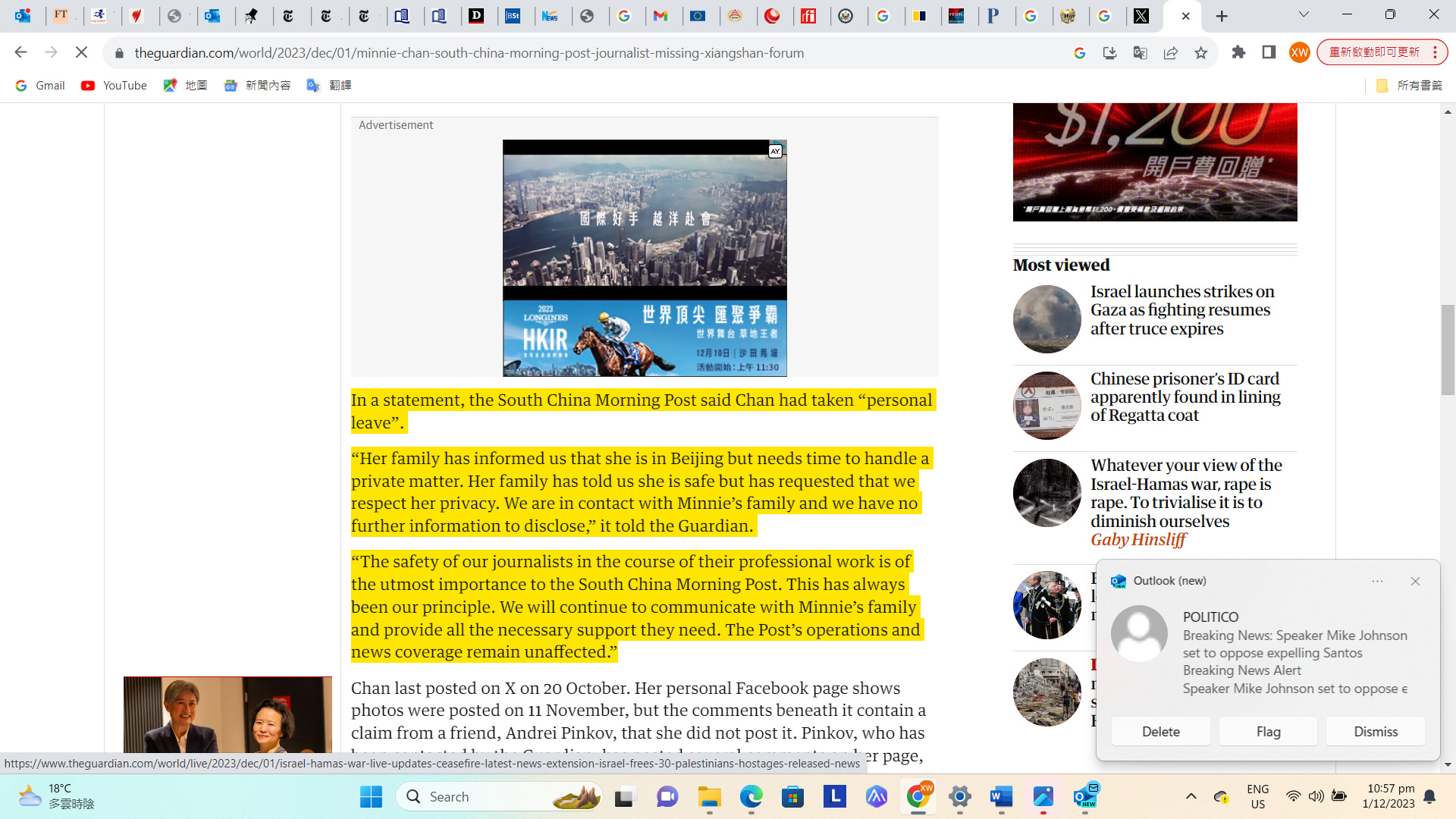
Task: Open the YouTube bookmark
Action: (x=114, y=86)
